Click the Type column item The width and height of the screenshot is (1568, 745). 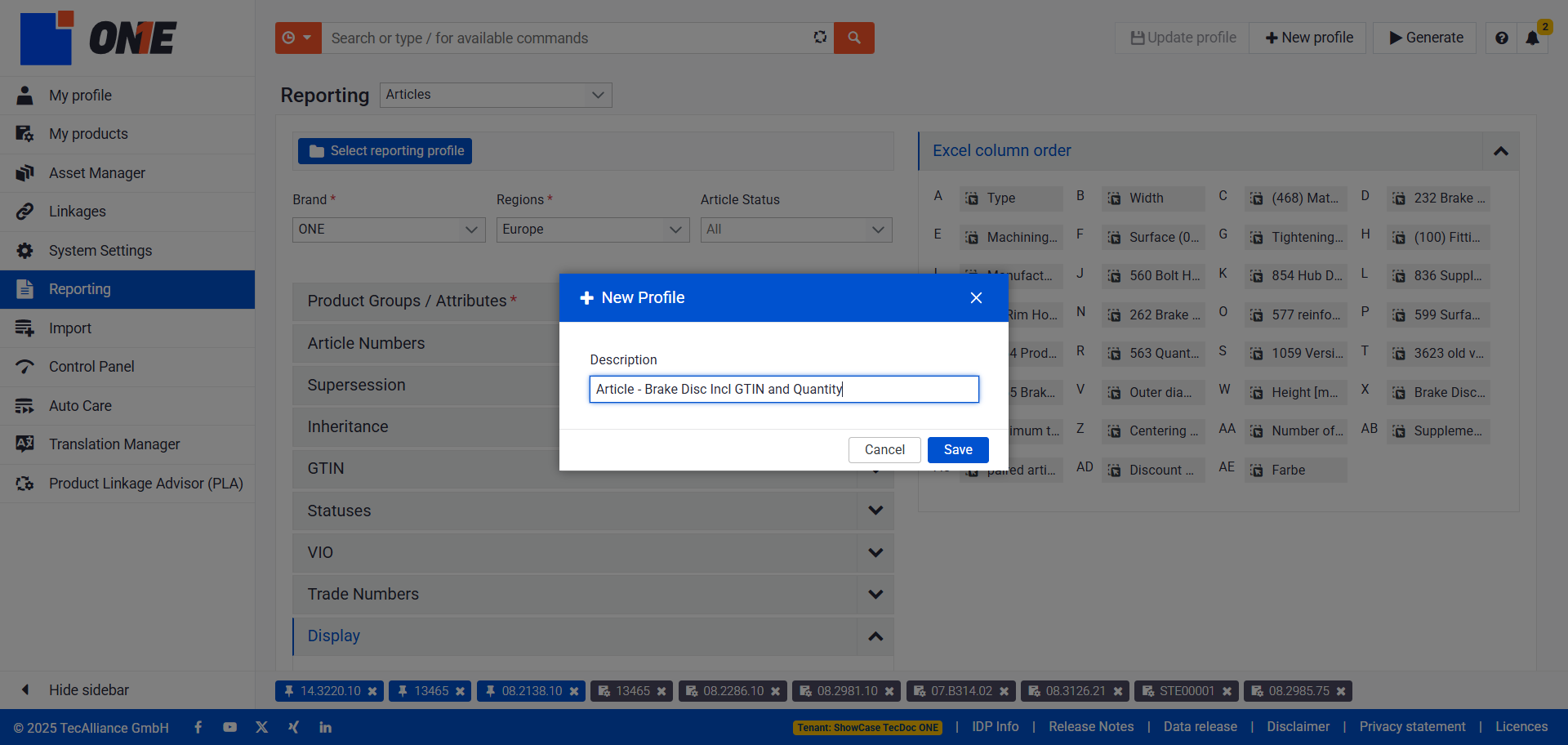[1011, 199]
